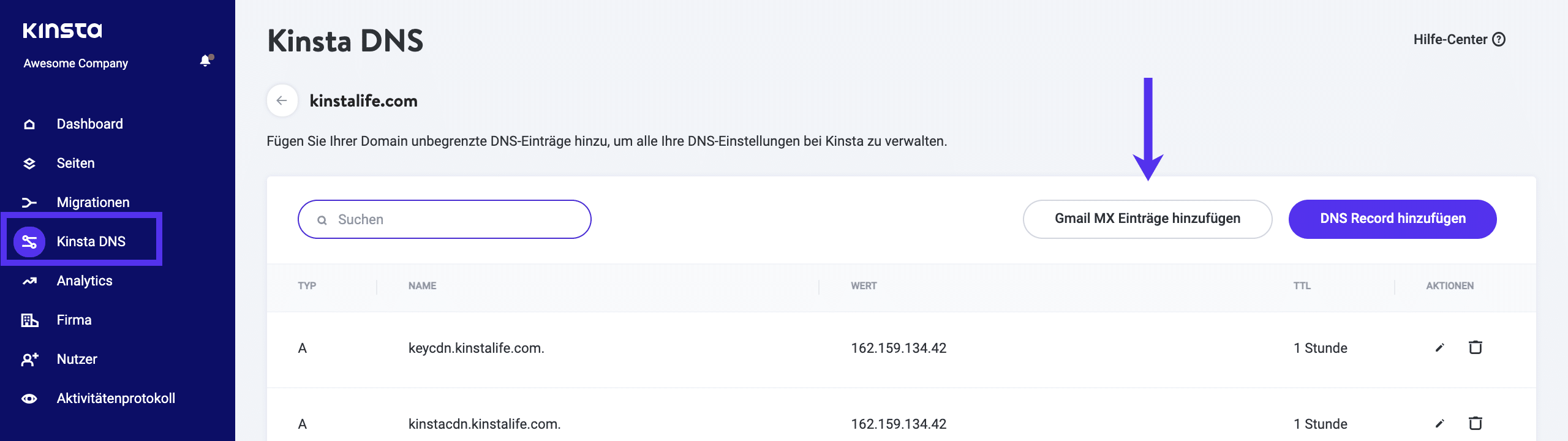The image size is (1568, 441).
Task: Select the kinstalife.com domain heading
Action: [363, 100]
